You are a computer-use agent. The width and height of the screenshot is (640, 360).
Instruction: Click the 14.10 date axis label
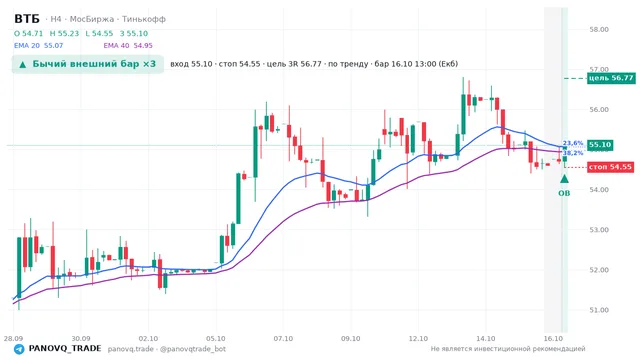[x=486, y=339]
